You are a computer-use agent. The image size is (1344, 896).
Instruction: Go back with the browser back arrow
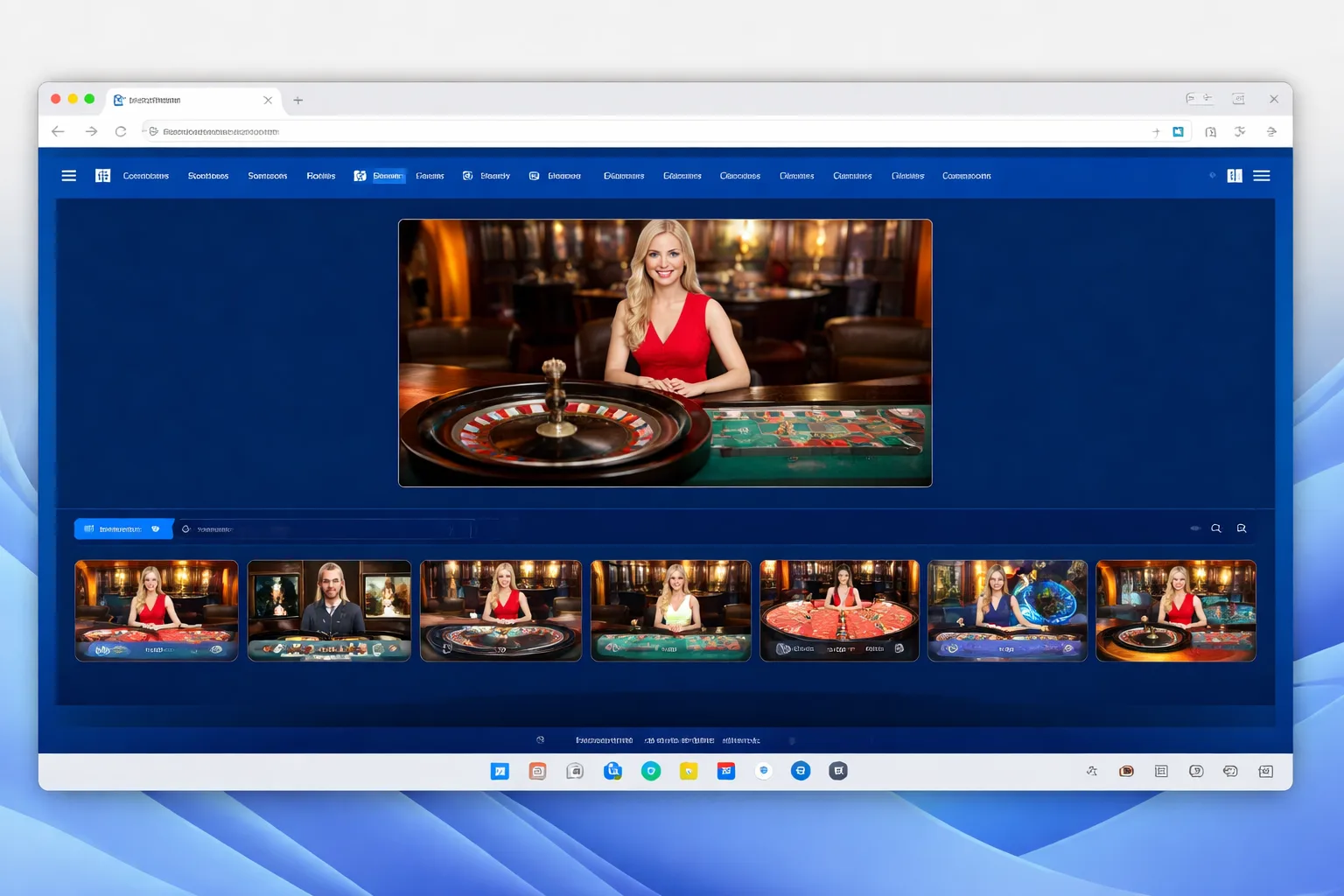coord(58,131)
